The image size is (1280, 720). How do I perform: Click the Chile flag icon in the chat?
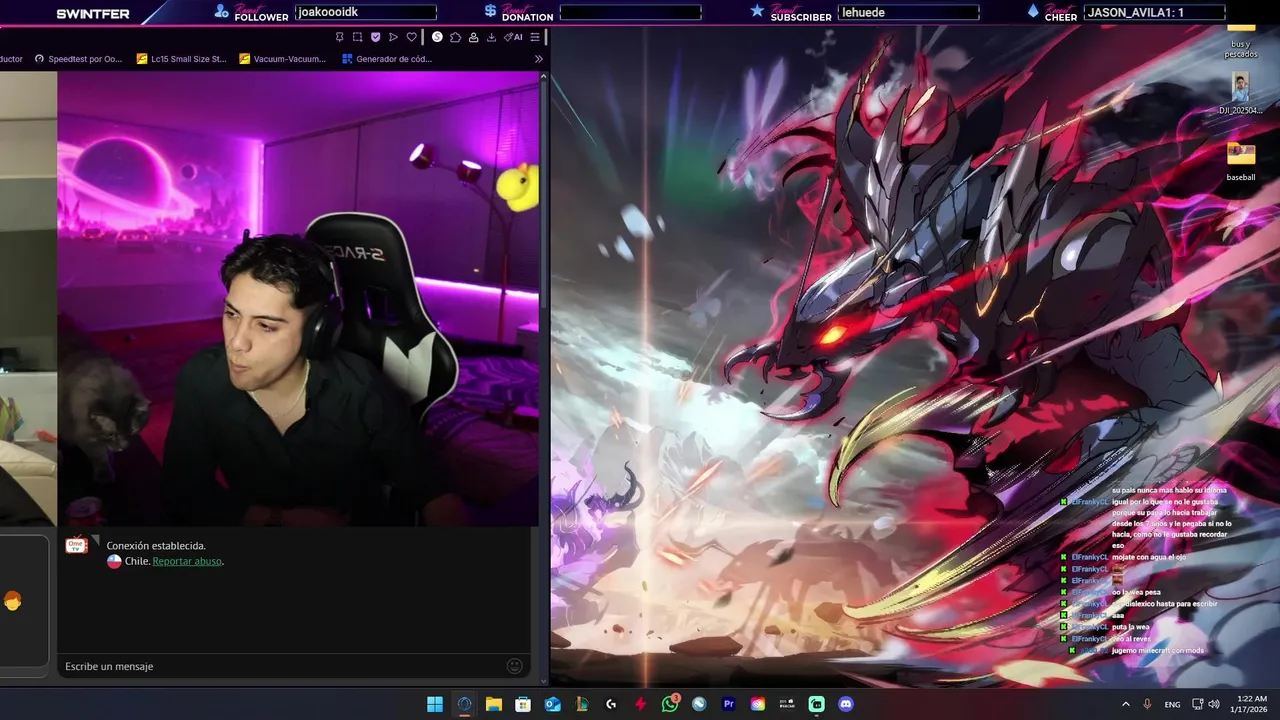coord(114,561)
